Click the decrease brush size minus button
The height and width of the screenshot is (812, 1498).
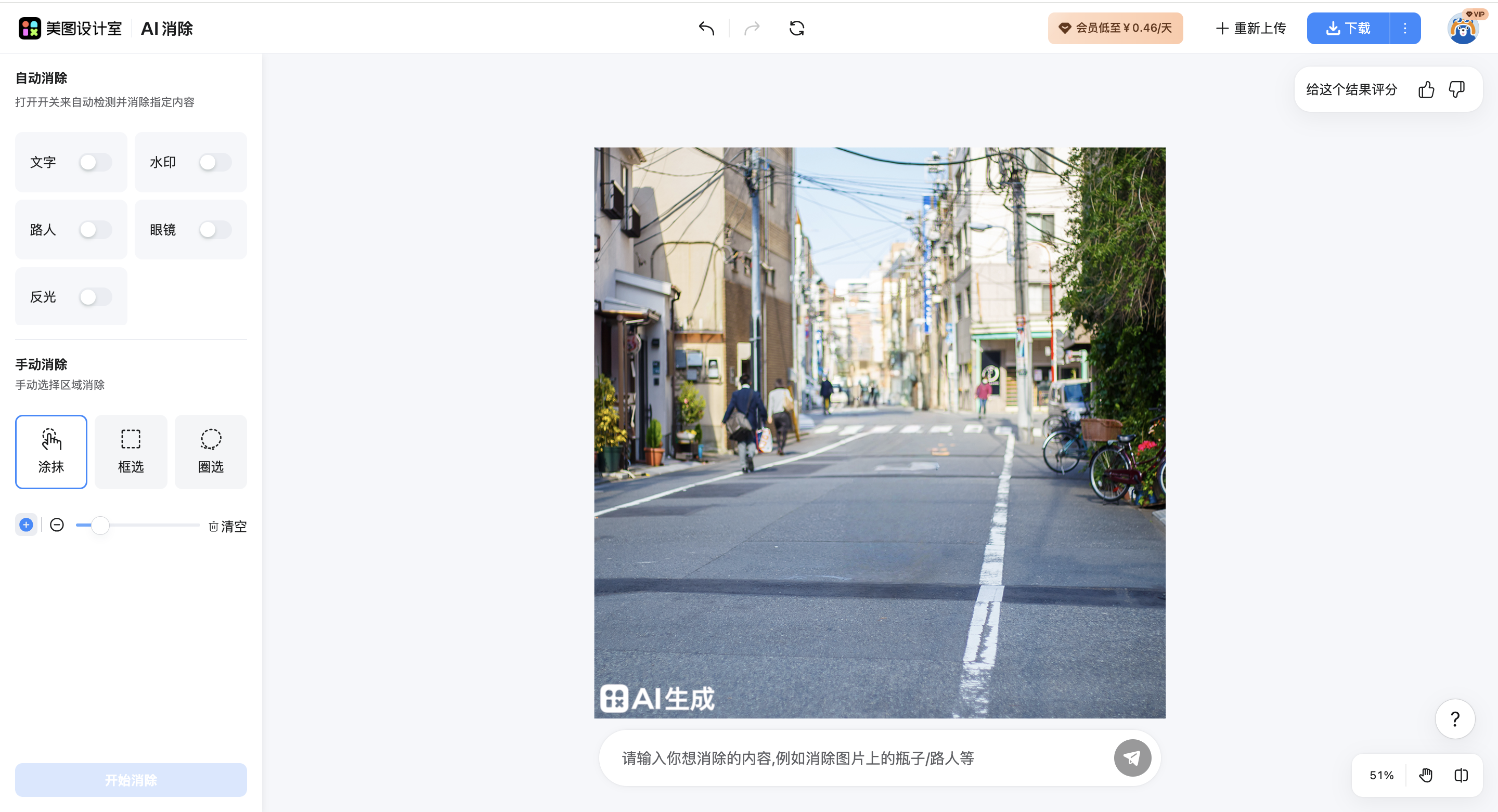coord(56,525)
